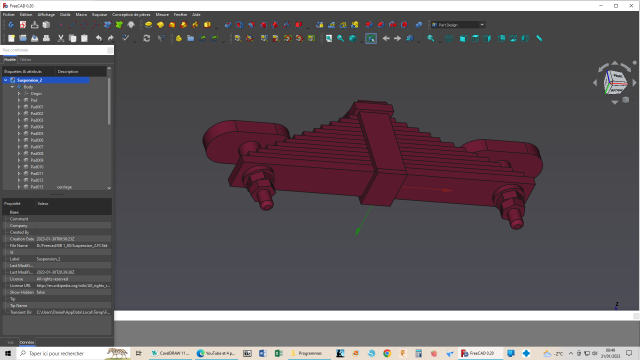640x360 pixels.
Task: Switch to the Tâches tab
Action: (25, 60)
